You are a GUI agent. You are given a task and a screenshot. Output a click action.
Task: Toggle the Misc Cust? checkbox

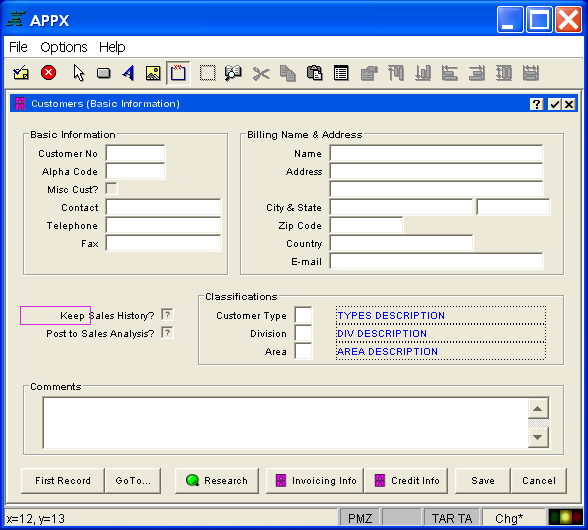111,189
